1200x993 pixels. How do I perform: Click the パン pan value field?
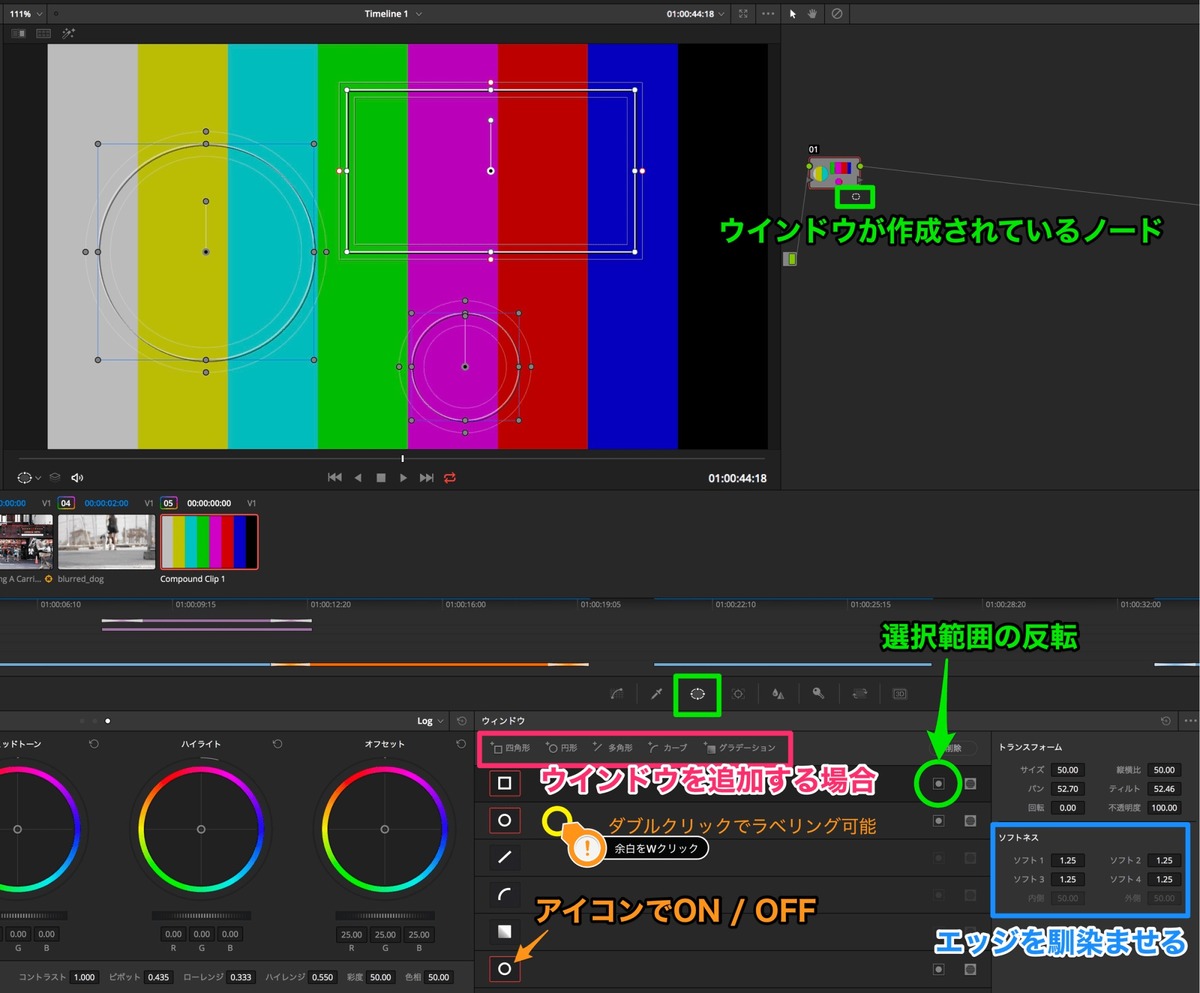click(x=1067, y=789)
